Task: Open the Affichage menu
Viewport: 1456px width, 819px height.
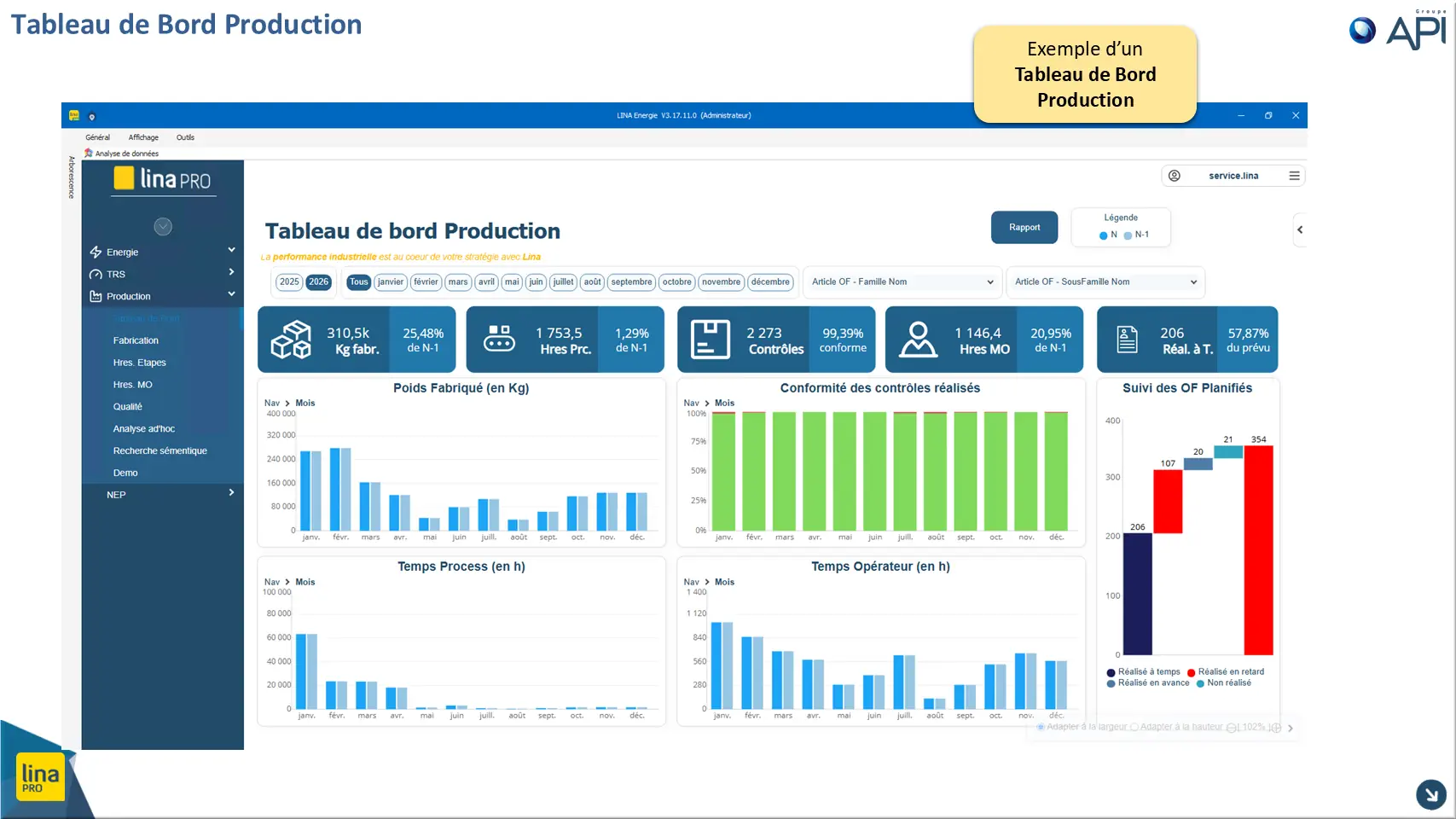Action: click(x=143, y=137)
